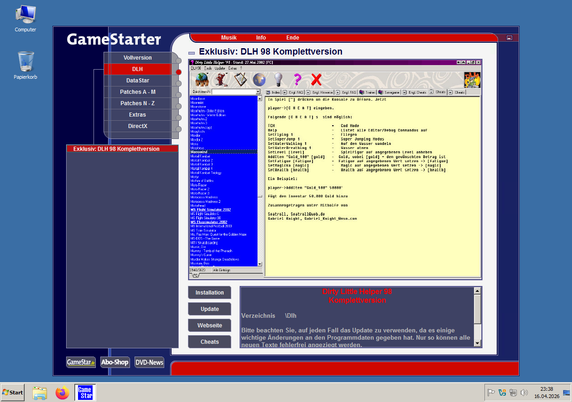Image resolution: width=572 pixels, height=402 pixels.
Task: Open the Webseite button
Action: (x=209, y=325)
